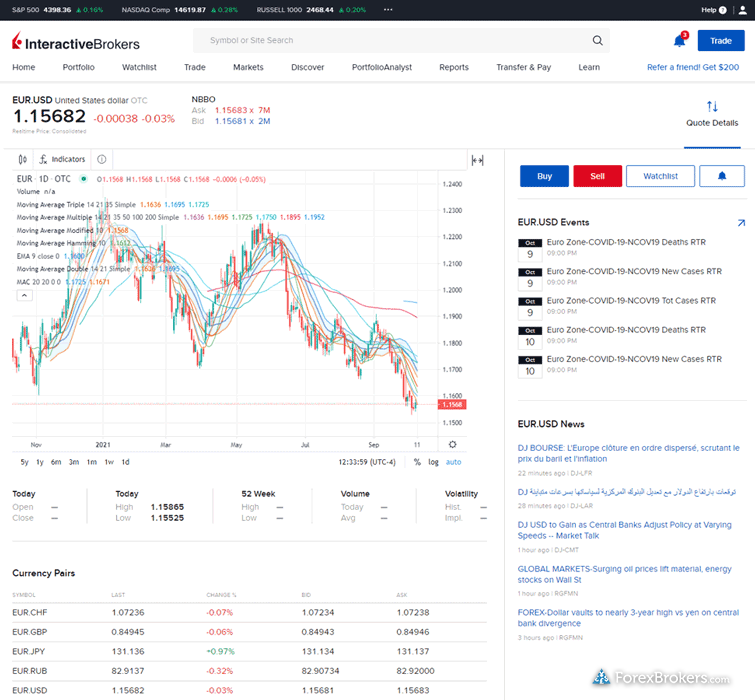Toggle auto scale on the chart

[453, 462]
